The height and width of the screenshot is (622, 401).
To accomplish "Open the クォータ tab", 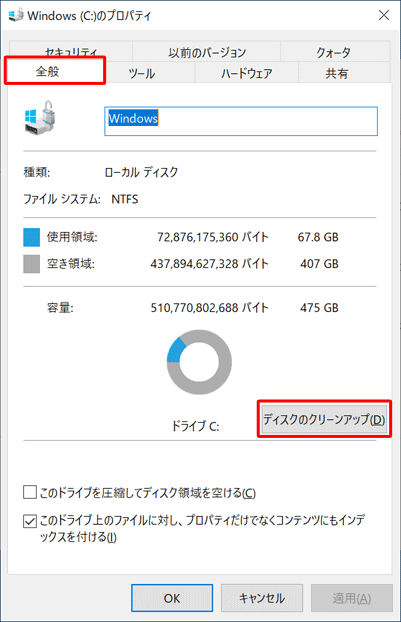I will pyautogui.click(x=335, y=52).
